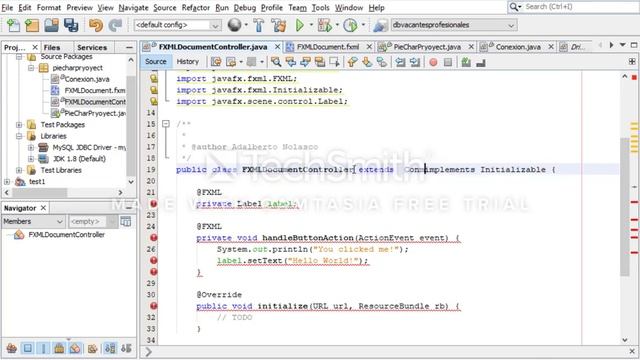640x360 pixels.
Task: Open the Navigate menu
Action: pyautogui.click(x=133, y=7)
